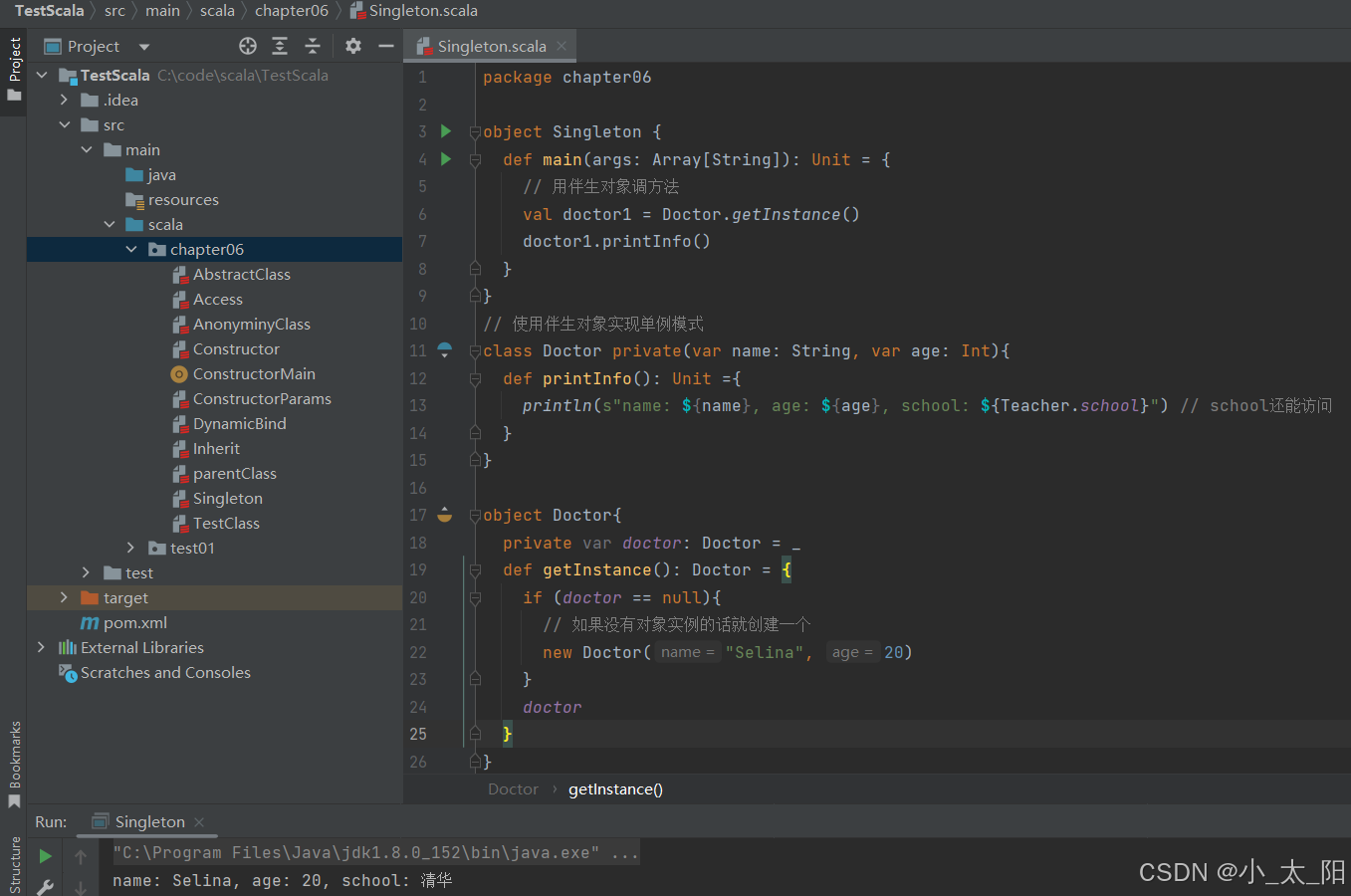Screen dimensions: 1351x896
Task: Select Scratches and Consoles node
Action: 154,673
